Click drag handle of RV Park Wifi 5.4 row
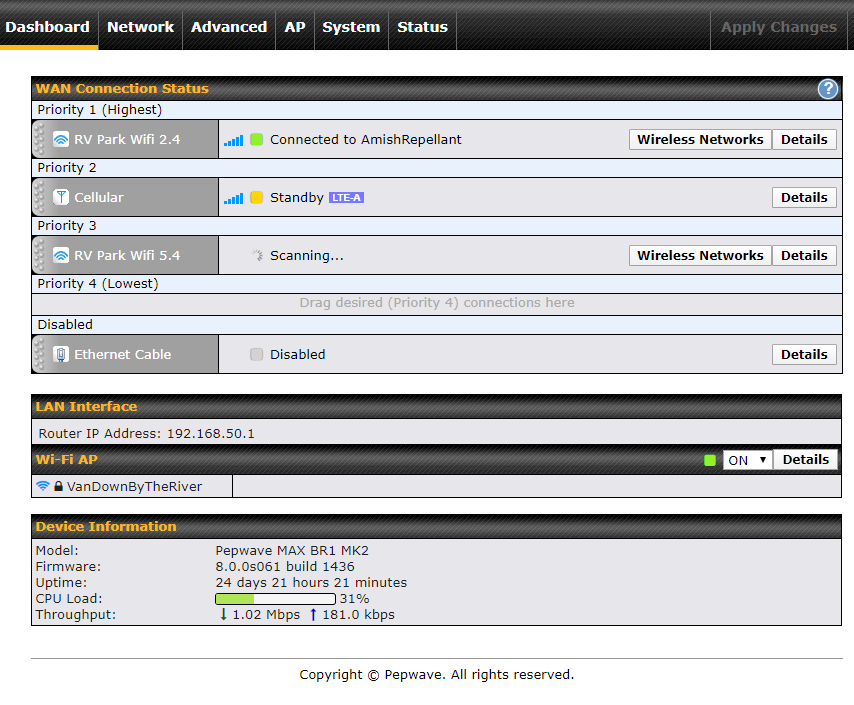The image size is (854, 705). click(x=39, y=255)
